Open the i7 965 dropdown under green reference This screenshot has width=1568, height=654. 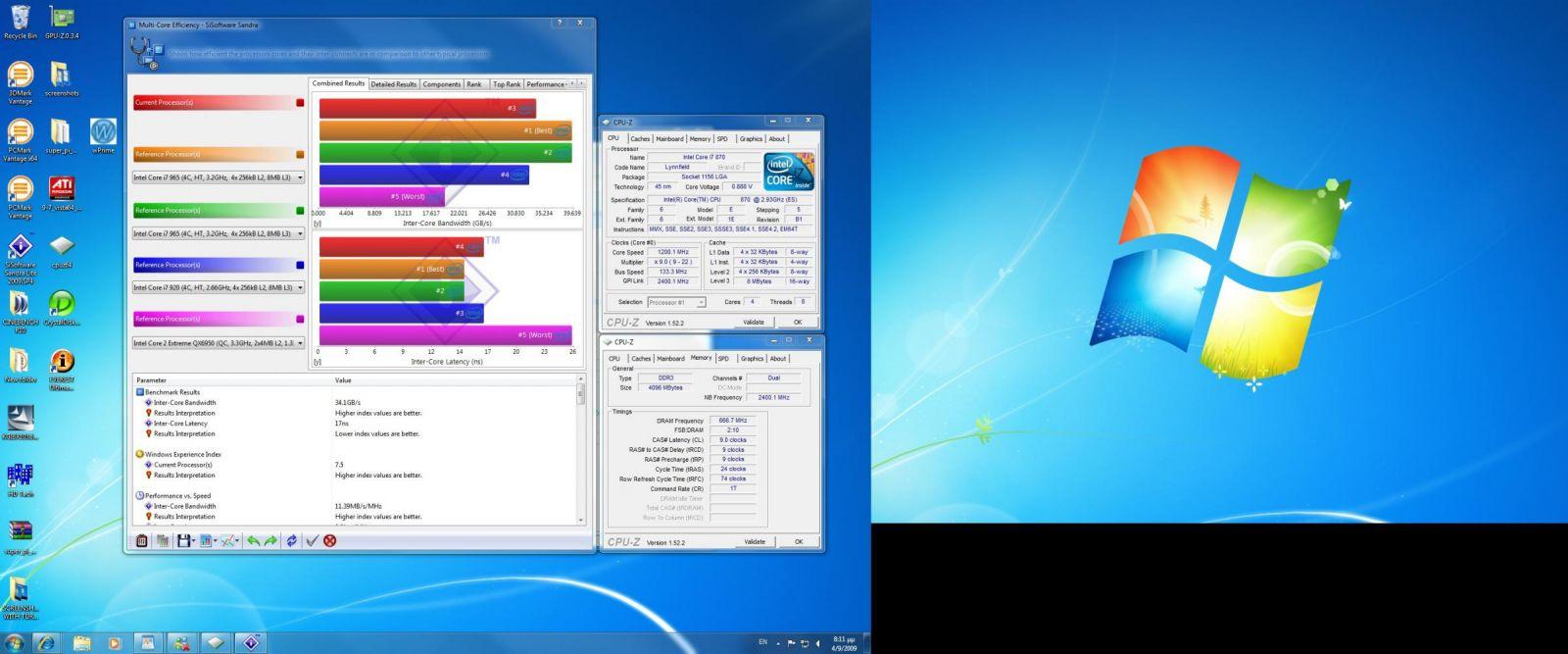point(219,234)
